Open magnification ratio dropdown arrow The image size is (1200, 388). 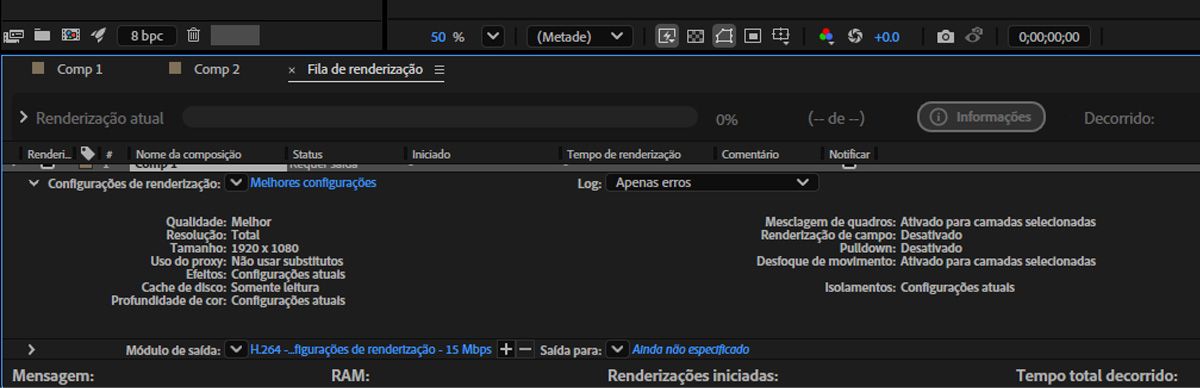click(492, 36)
